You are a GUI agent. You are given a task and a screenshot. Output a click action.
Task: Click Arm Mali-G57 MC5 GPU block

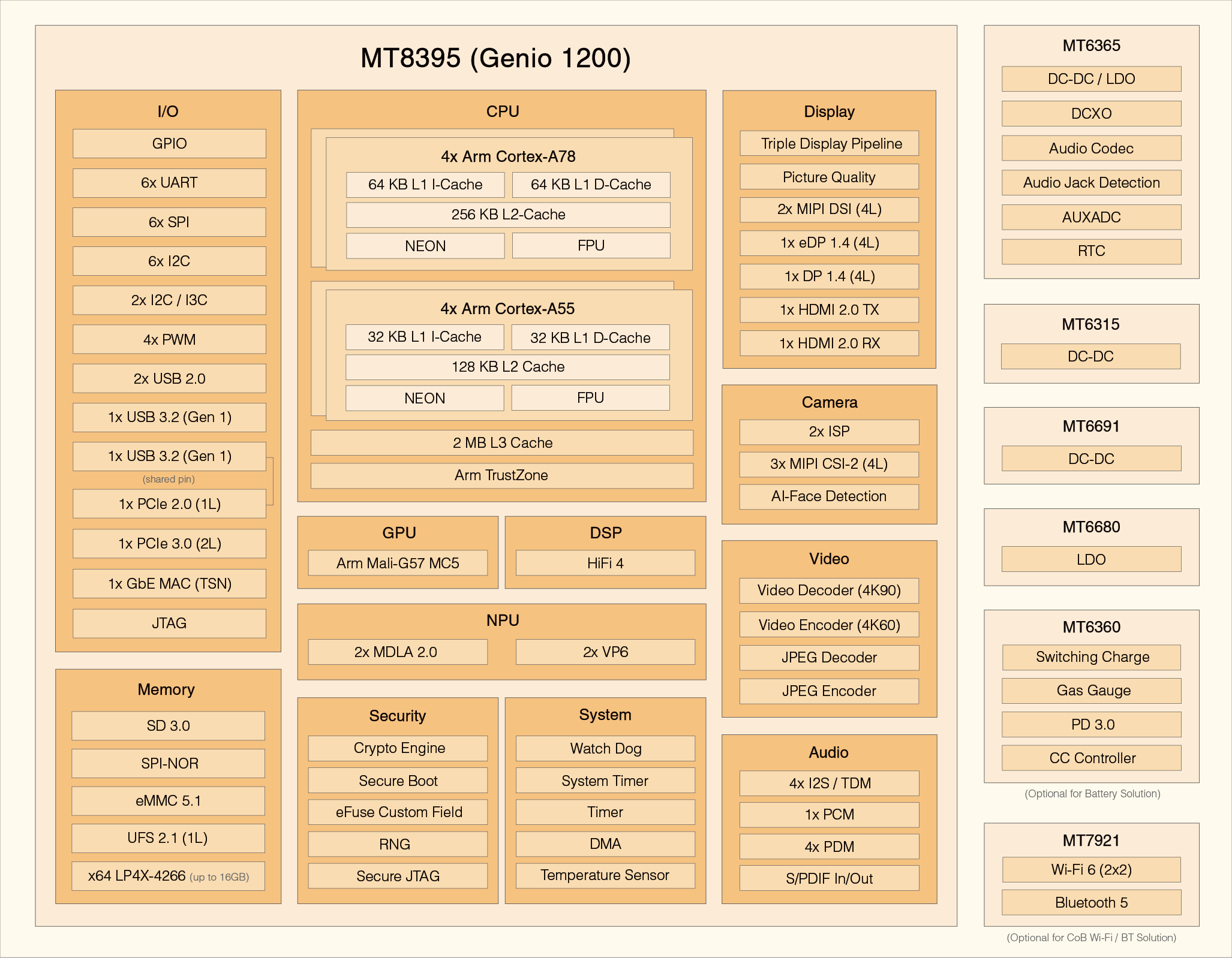click(x=398, y=564)
